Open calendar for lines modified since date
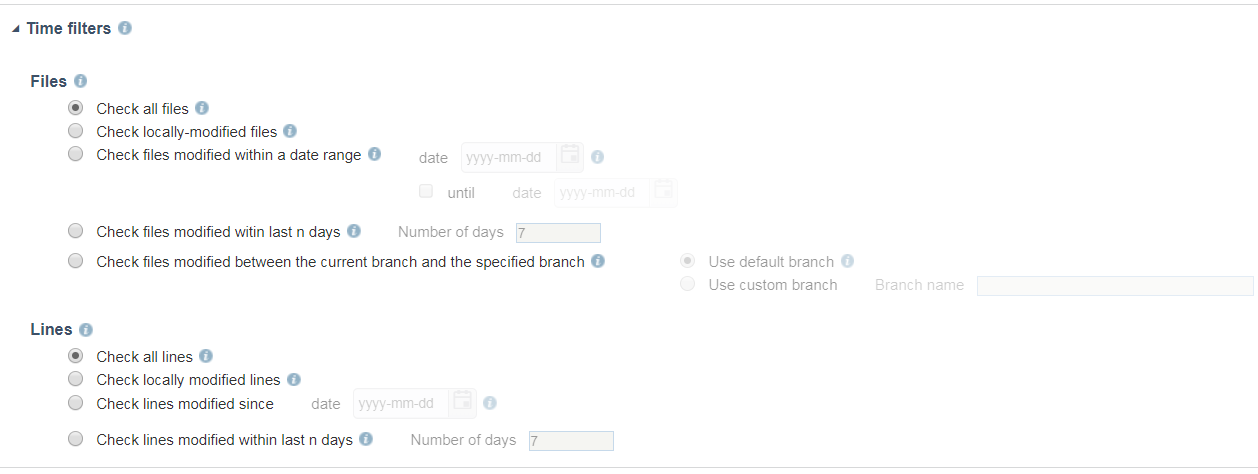 tap(463, 402)
